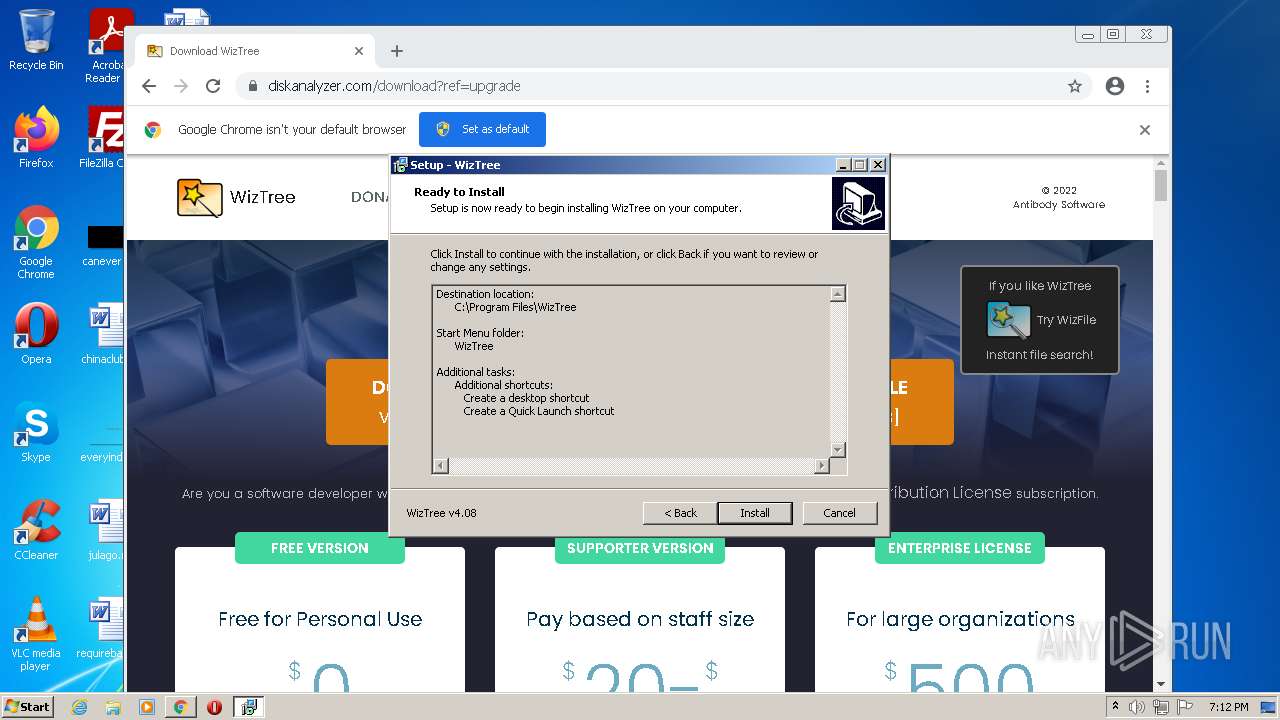Open the Acrobat Reader desktop shortcut
The width and height of the screenshot is (1280, 720).
click(x=106, y=46)
